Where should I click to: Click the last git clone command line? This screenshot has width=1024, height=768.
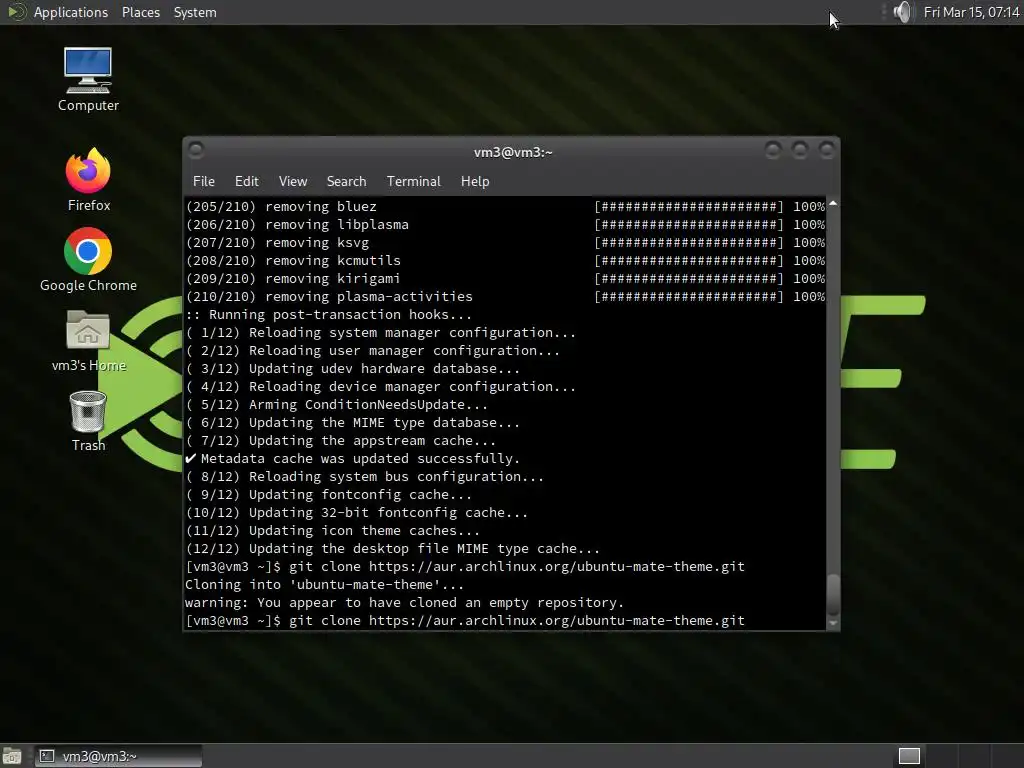465,620
